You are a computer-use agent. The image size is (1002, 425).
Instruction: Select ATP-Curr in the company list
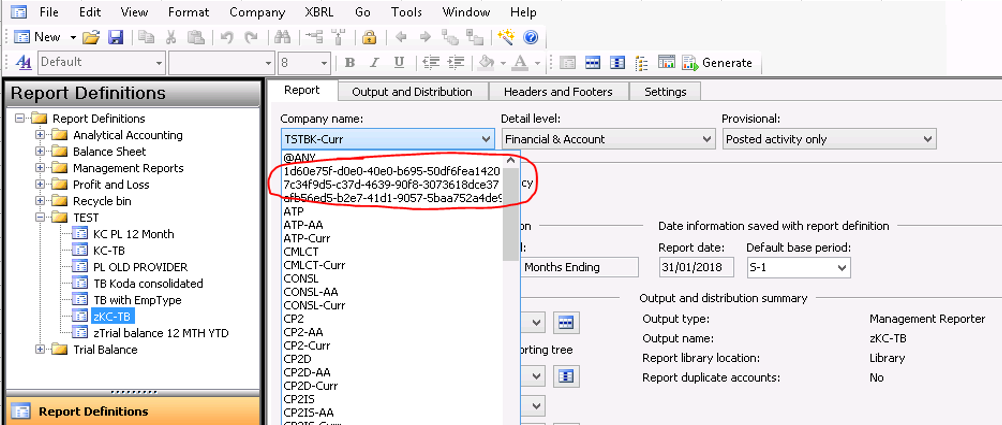click(392, 238)
